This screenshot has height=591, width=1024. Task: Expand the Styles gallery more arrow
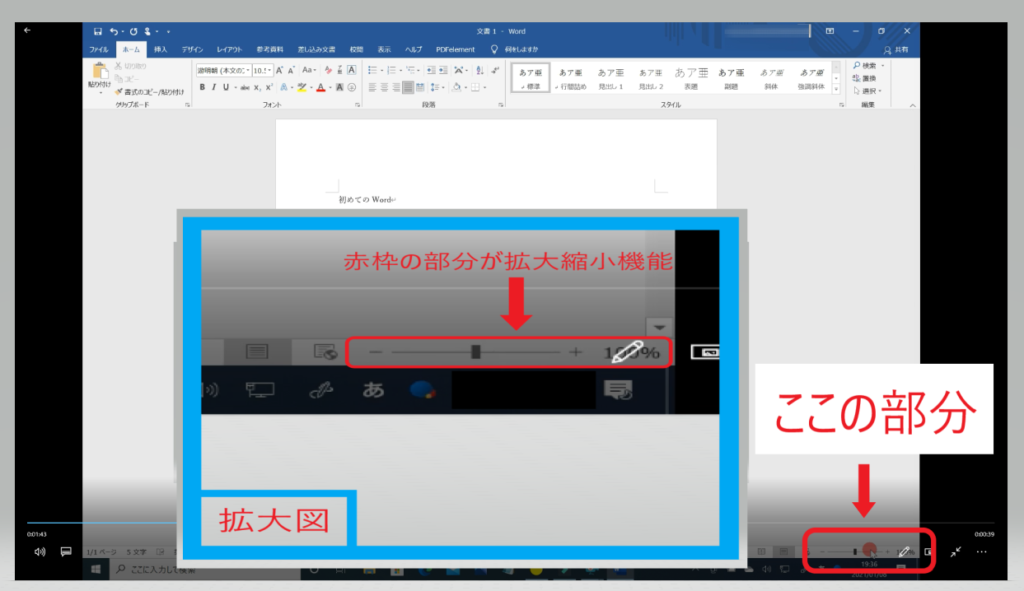pyautogui.click(x=837, y=89)
